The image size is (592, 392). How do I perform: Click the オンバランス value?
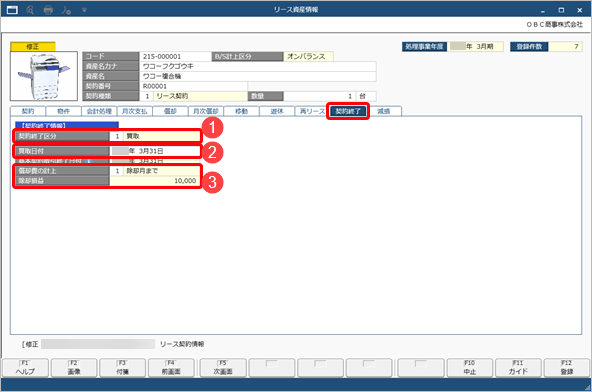(x=308, y=56)
